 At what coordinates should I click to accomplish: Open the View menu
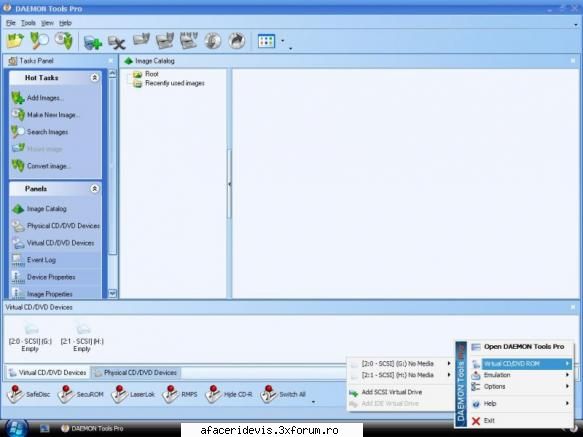47,23
